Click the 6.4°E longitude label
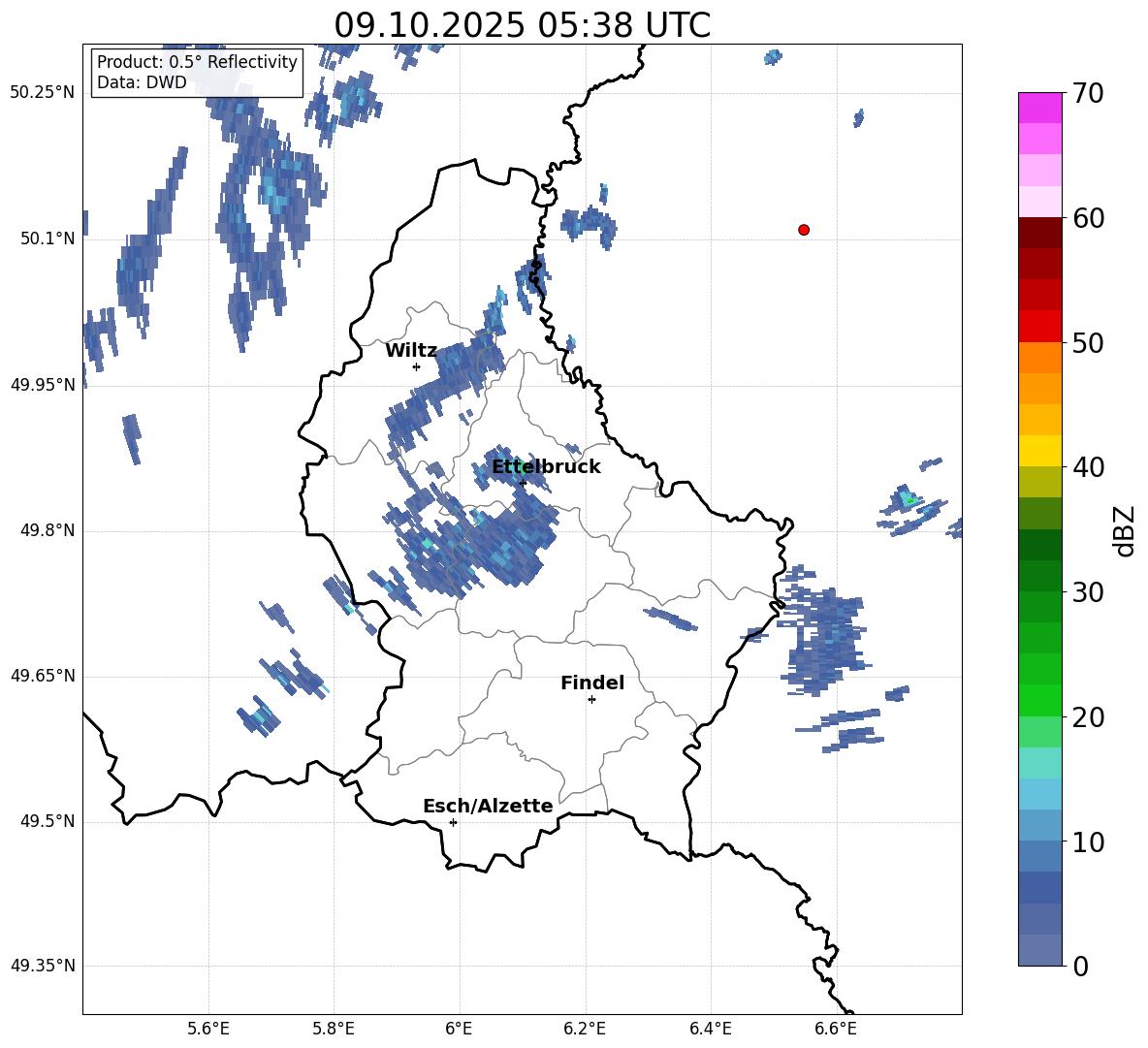This screenshot has height=1048, width=1148. (710, 1029)
